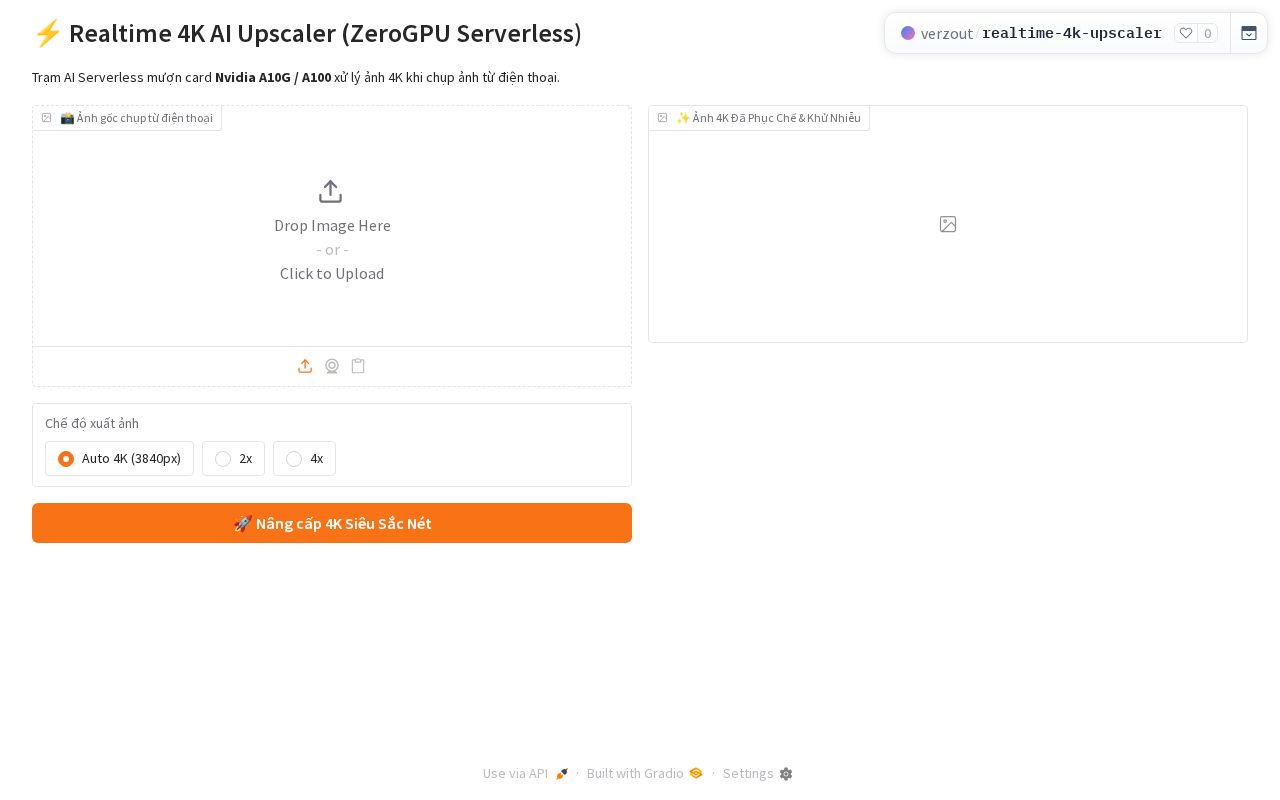1280x800 pixels.
Task: Click the Realtime 4K AI Upscaler heading
Action: point(307,33)
